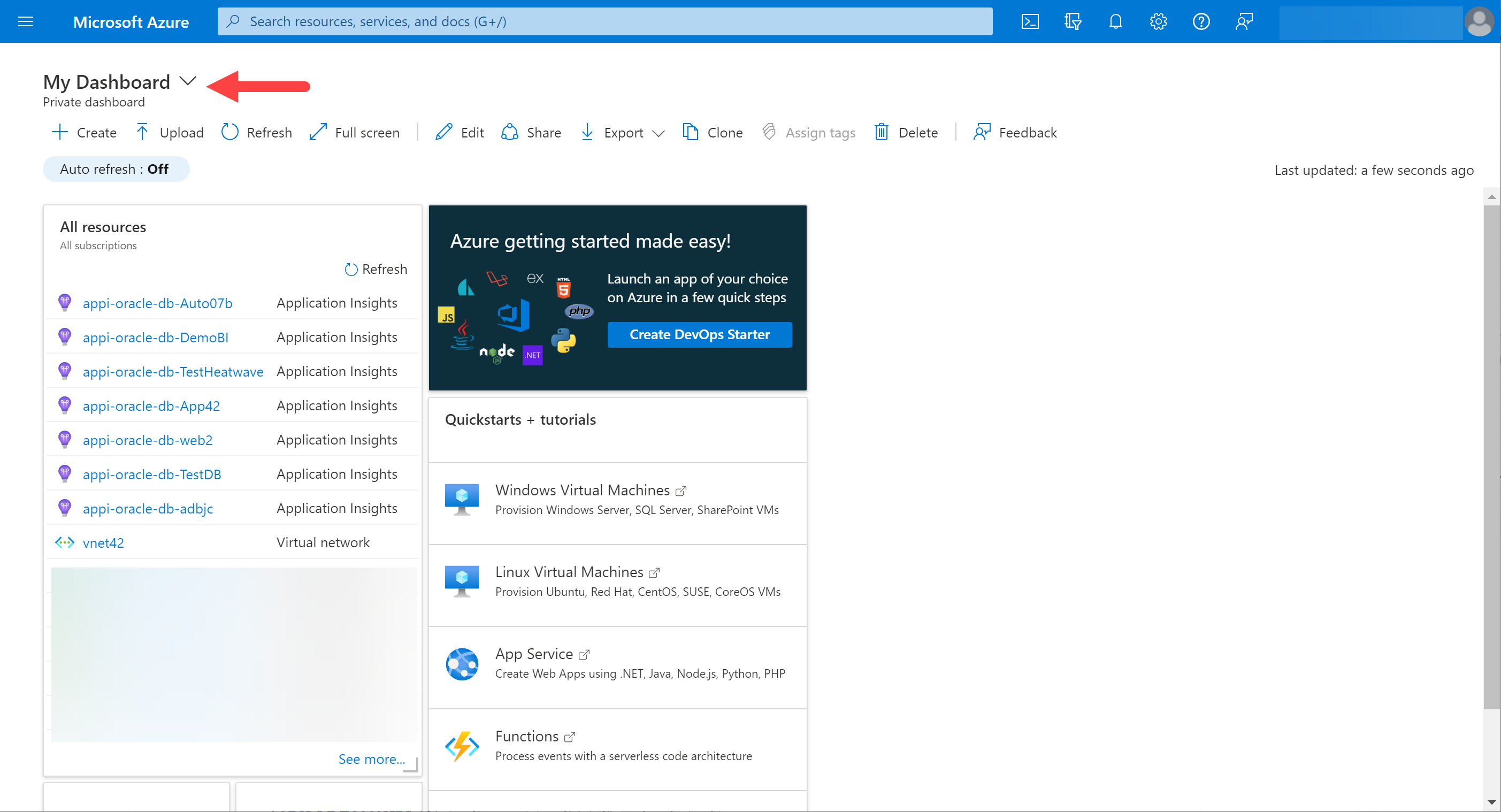Click the App Service globe icon
The image size is (1501, 812).
coord(462,664)
